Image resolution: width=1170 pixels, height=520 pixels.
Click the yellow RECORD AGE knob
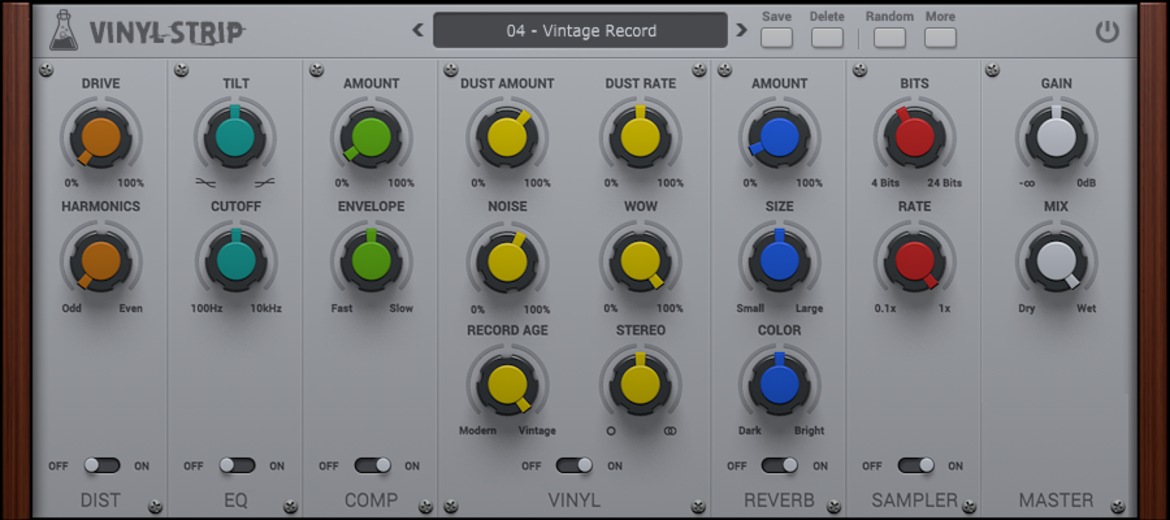point(507,384)
